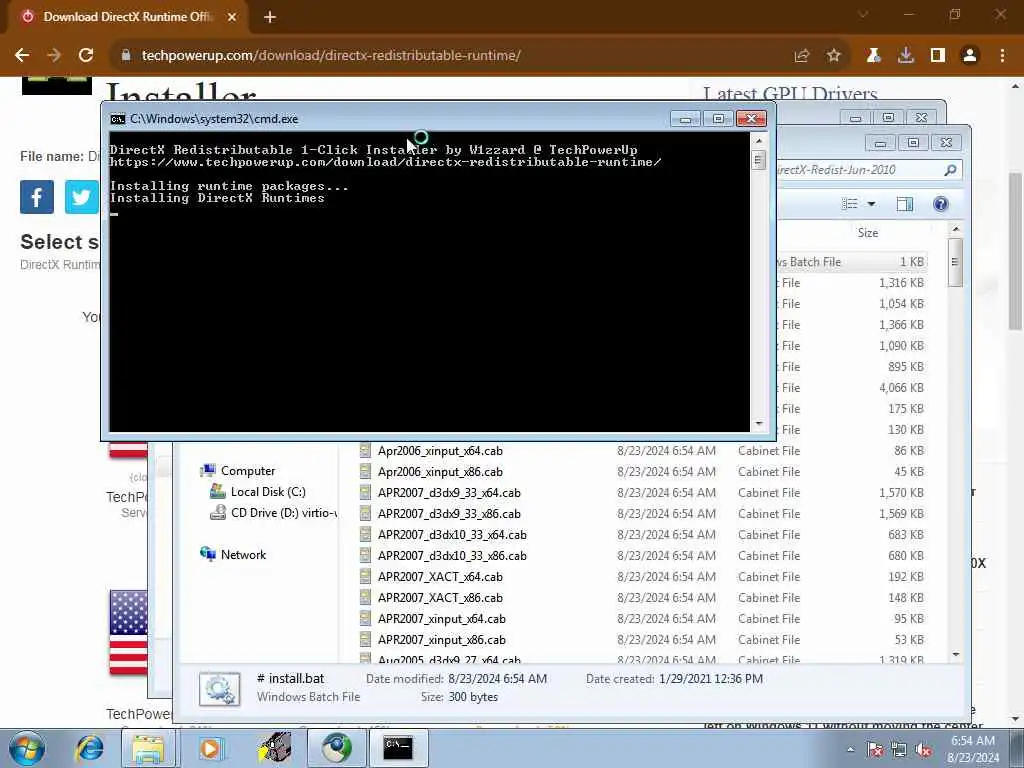This screenshot has height=768, width=1024.
Task: Open Windows Start menu orb
Action: [x=26, y=748]
